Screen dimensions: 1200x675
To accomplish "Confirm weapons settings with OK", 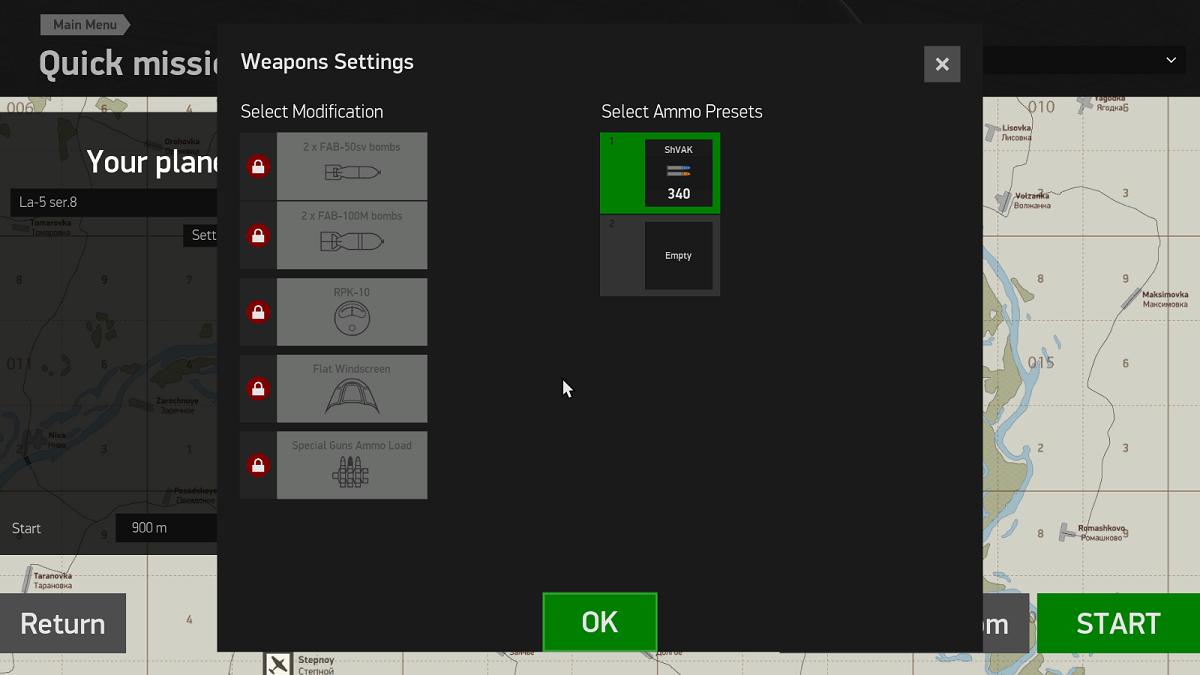I will click(600, 622).
